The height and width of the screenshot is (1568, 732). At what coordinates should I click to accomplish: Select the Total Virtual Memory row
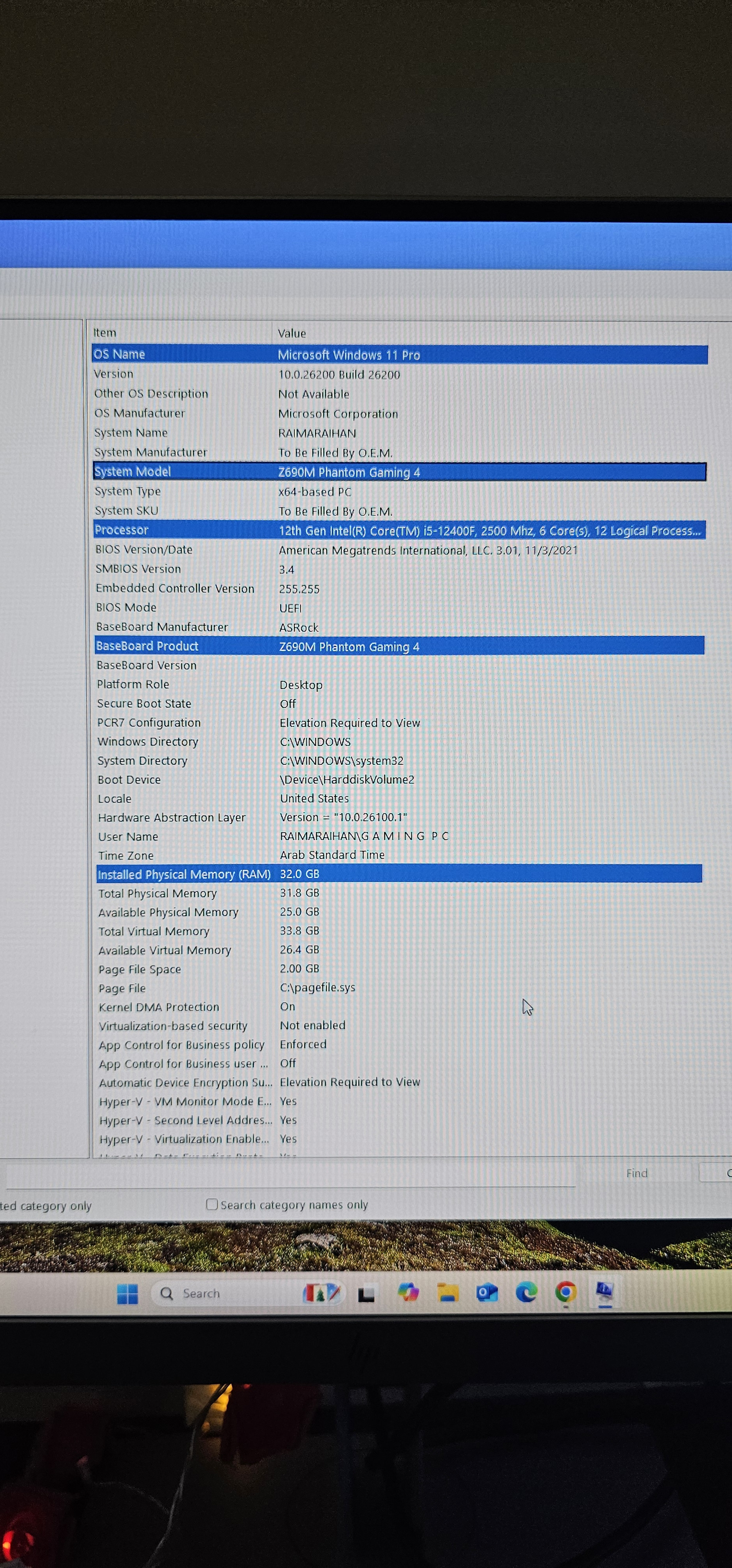[400, 931]
